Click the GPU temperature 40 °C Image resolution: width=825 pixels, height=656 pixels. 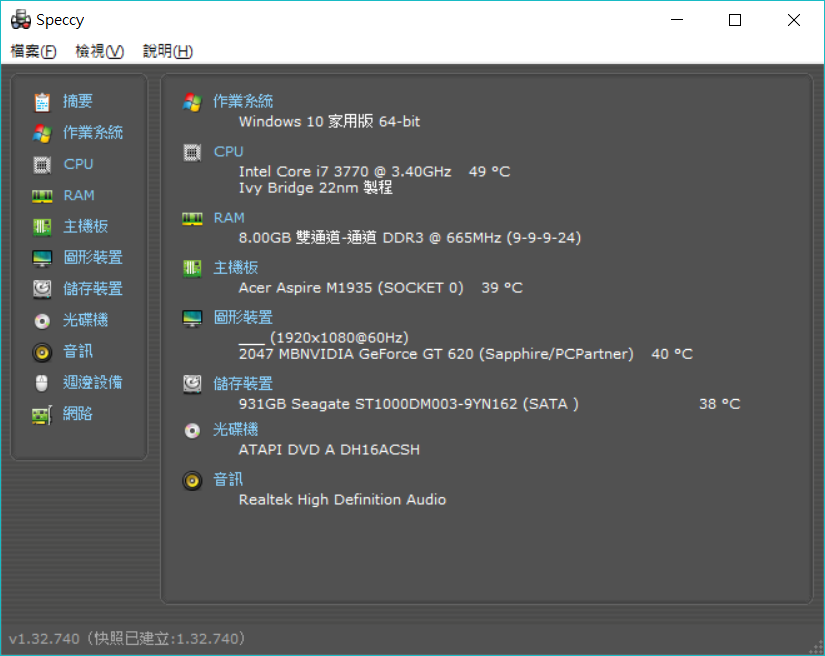pyautogui.click(x=672, y=354)
